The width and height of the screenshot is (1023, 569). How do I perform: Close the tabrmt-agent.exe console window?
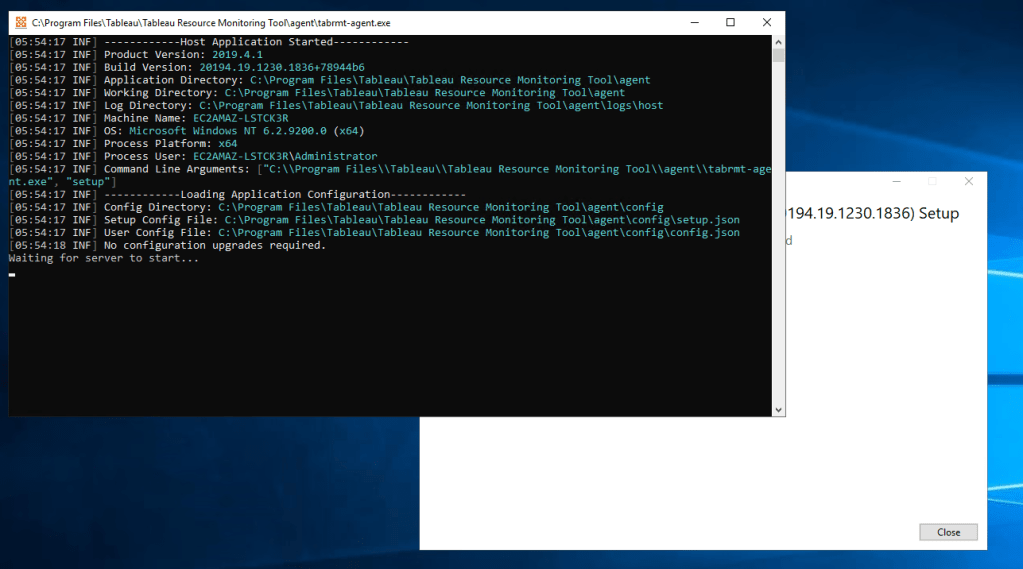tap(766, 22)
